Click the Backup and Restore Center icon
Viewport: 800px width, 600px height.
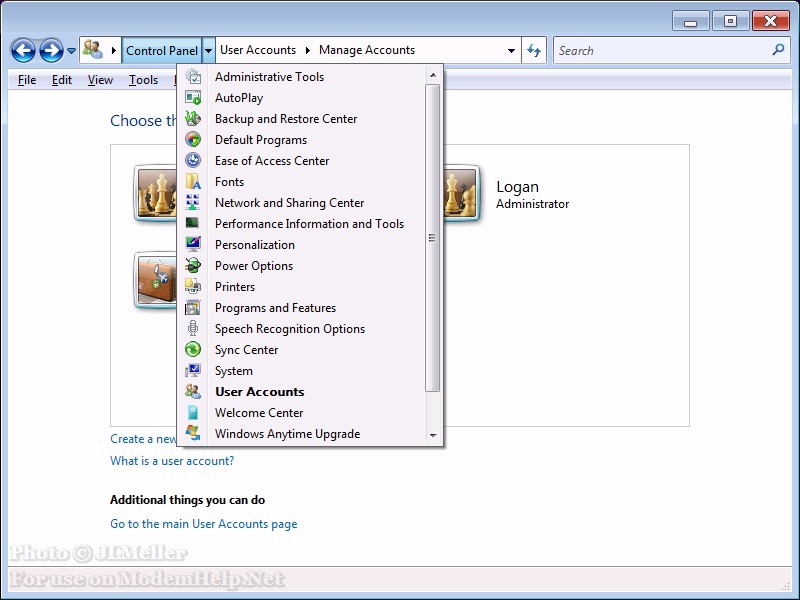point(193,118)
